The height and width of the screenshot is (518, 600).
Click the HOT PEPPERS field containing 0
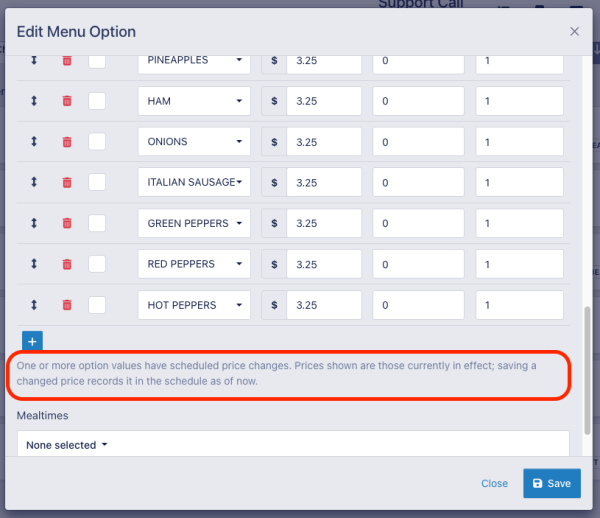[418, 305]
